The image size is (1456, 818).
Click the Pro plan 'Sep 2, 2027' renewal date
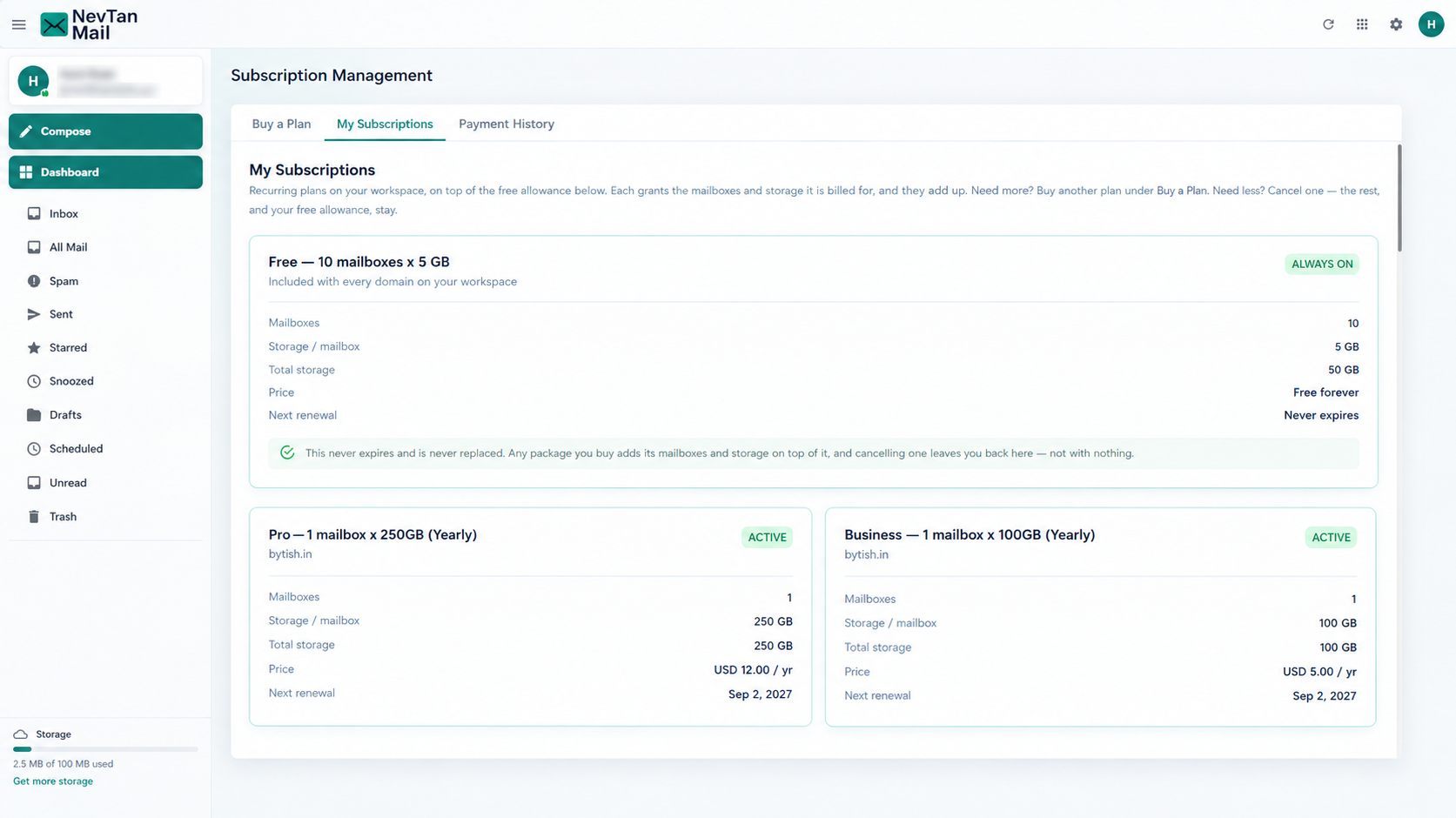click(760, 694)
